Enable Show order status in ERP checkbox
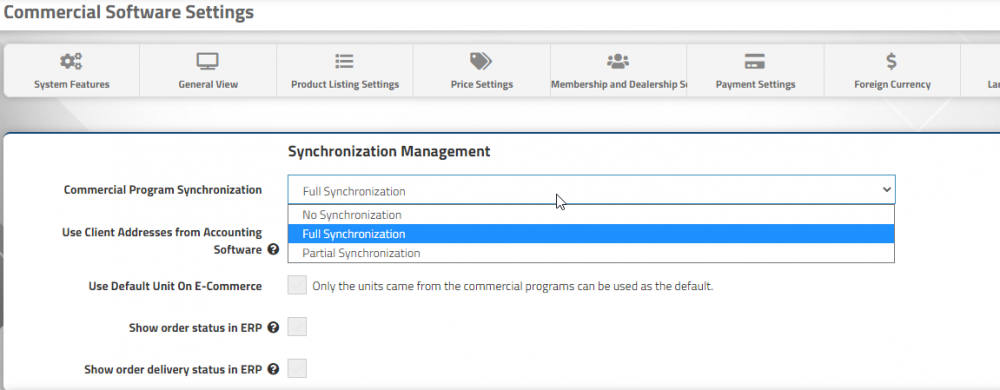The height and width of the screenshot is (390, 1000). 297,328
